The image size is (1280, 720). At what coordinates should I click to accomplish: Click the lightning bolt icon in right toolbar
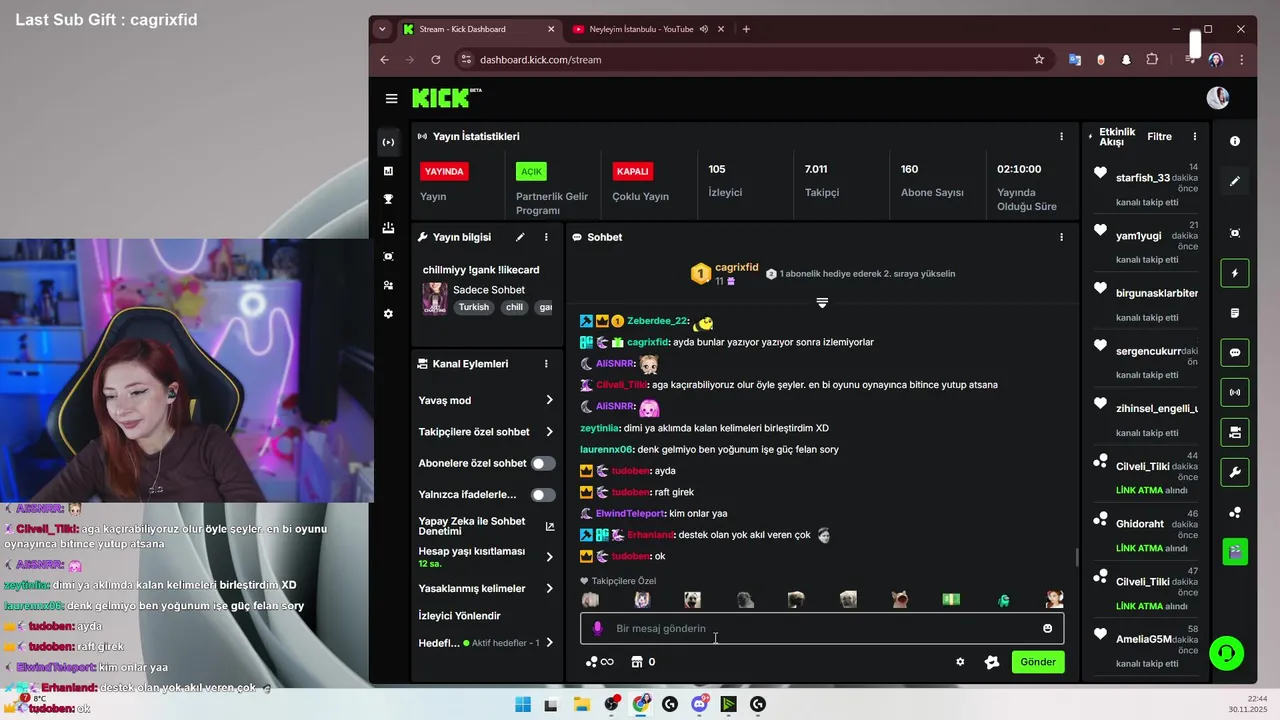1235,273
